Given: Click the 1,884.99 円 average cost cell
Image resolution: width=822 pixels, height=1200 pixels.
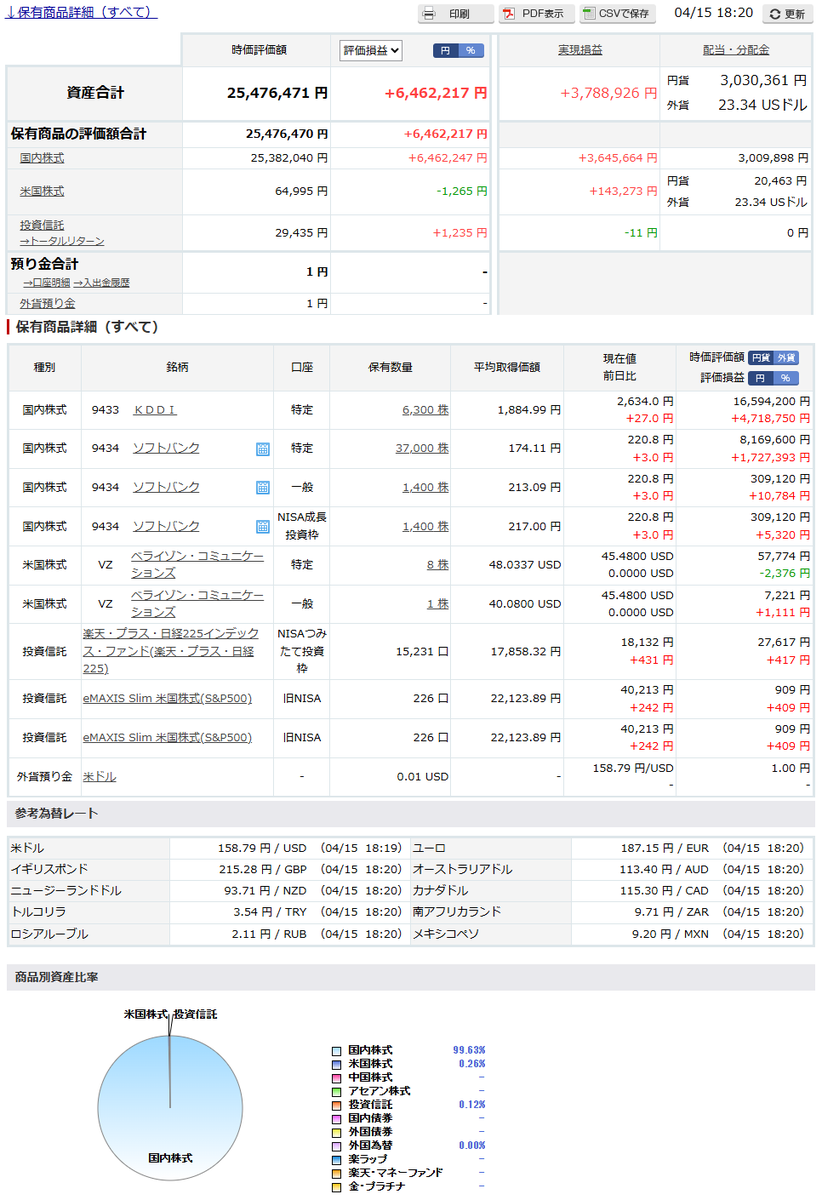Looking at the screenshot, I should [x=528, y=410].
